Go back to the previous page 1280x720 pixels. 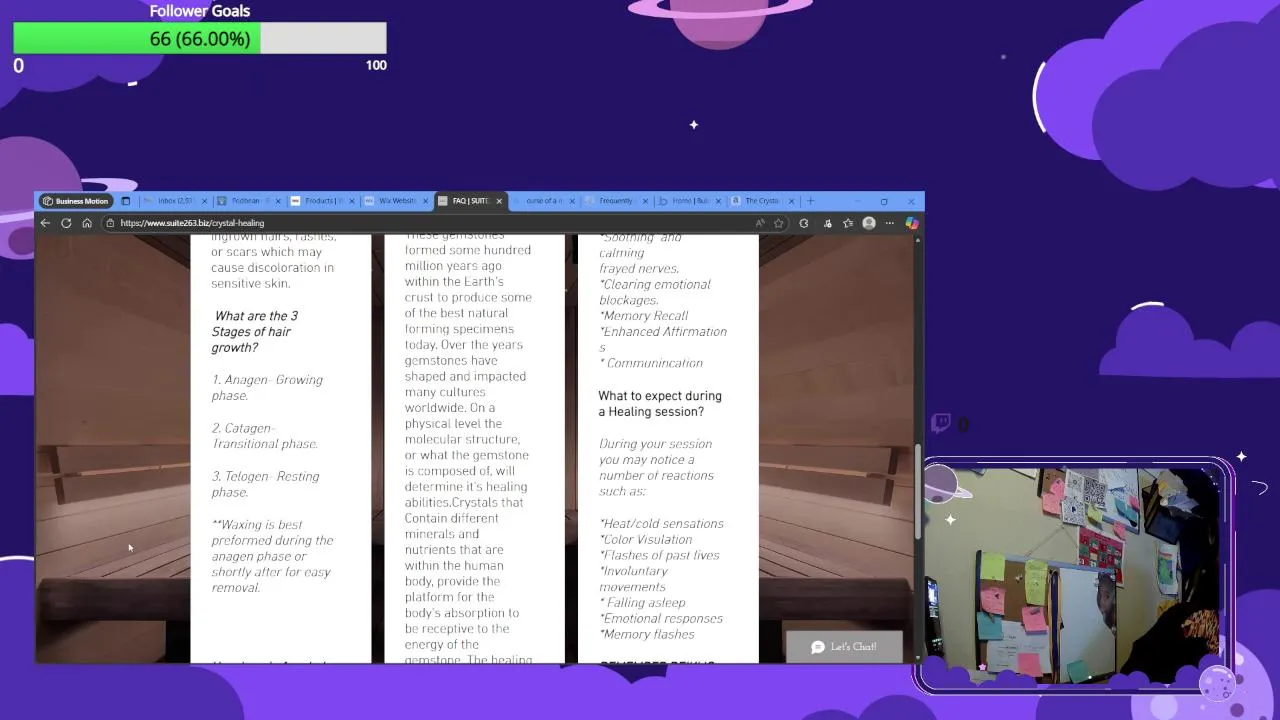[45, 223]
